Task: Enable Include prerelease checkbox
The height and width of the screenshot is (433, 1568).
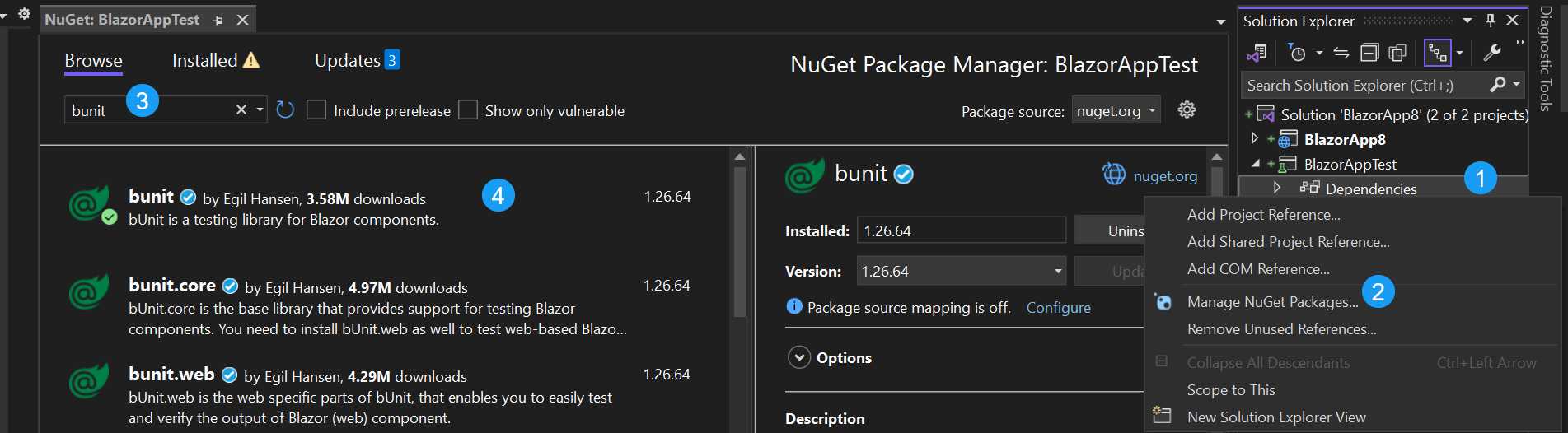Action: (x=316, y=109)
